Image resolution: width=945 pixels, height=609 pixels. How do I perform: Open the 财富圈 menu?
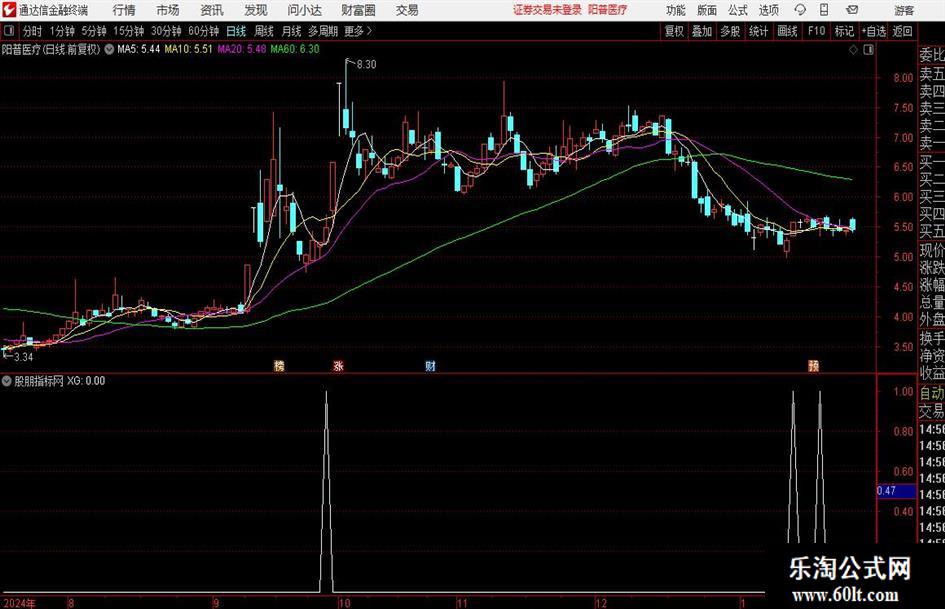point(358,10)
